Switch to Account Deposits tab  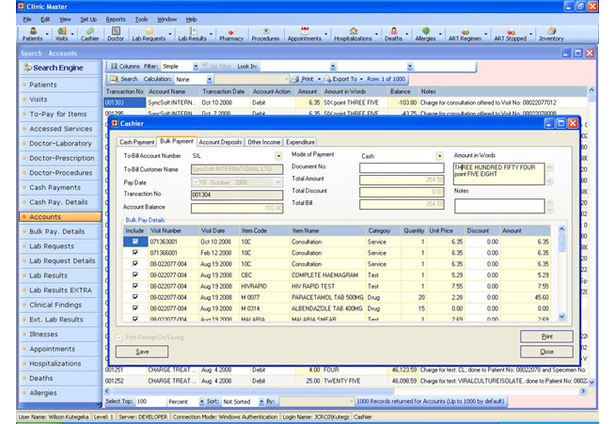click(220, 142)
